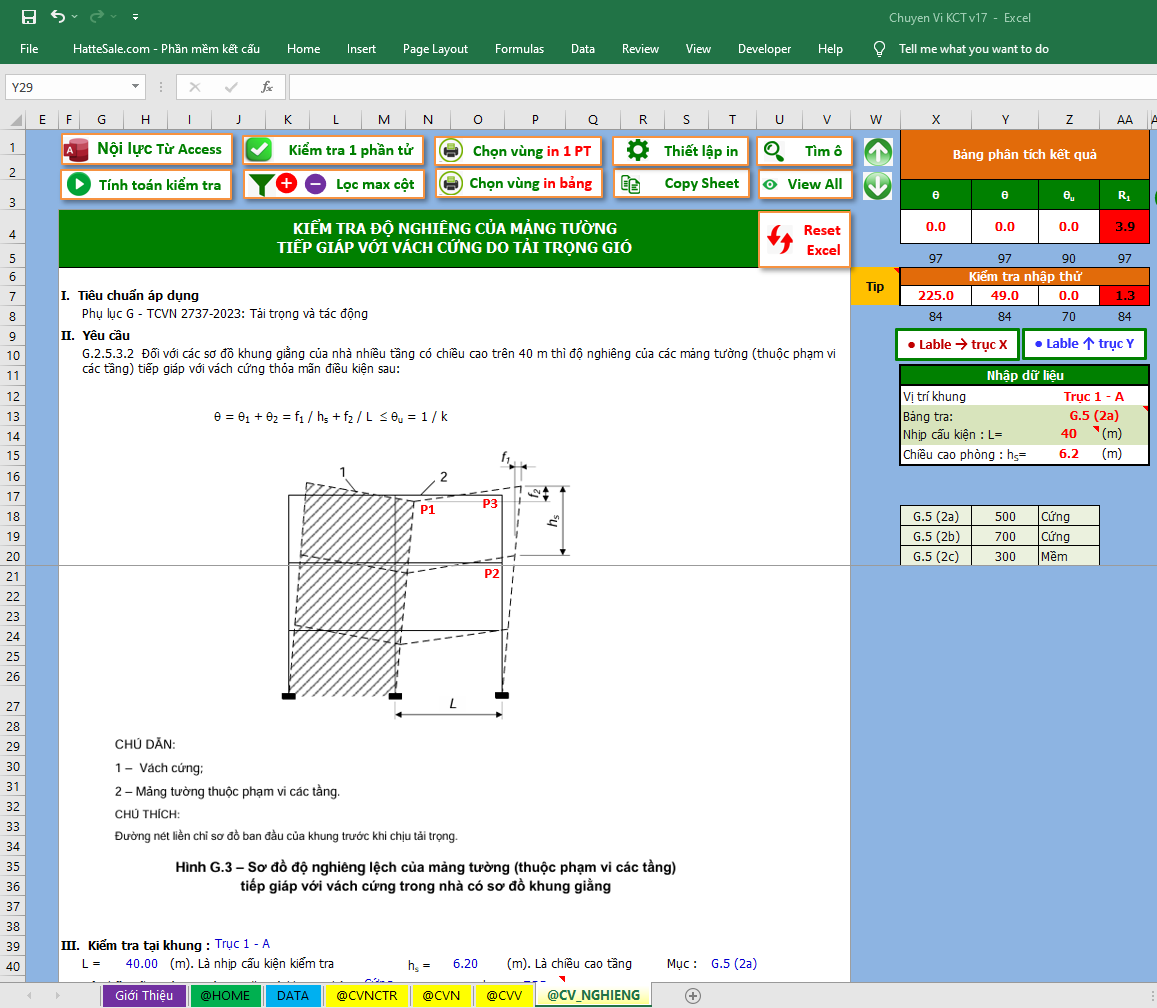Image resolution: width=1157 pixels, height=1008 pixels.
Task: Click Nội lực Từ Access button
Action: pyautogui.click(x=146, y=150)
